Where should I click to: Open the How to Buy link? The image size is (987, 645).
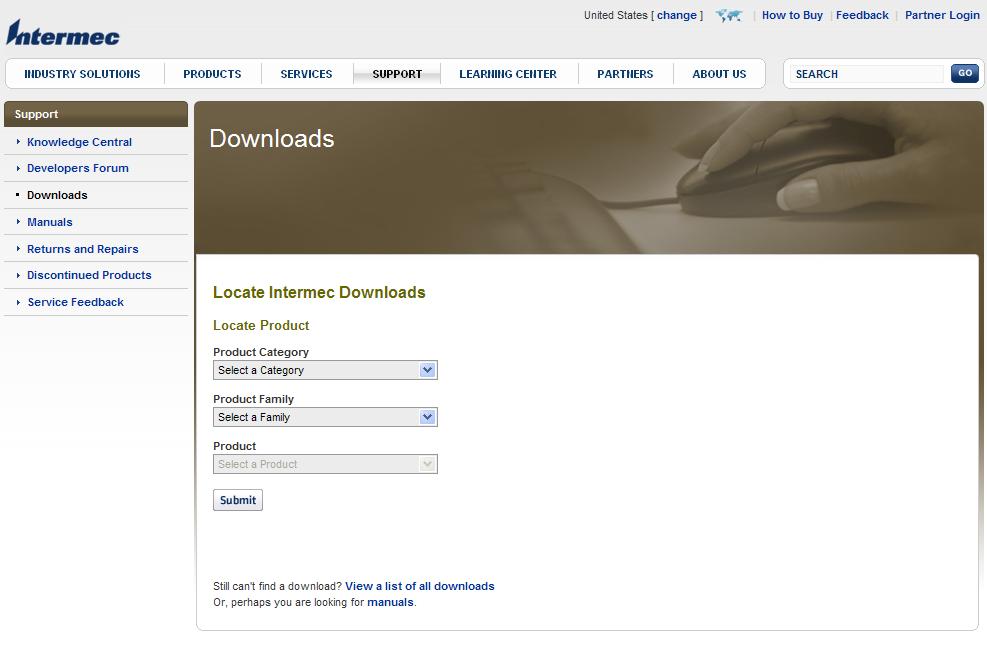(792, 15)
